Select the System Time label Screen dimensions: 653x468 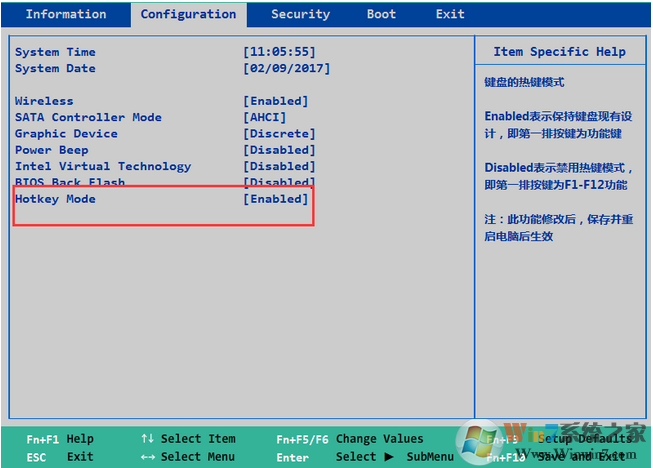click(x=55, y=52)
